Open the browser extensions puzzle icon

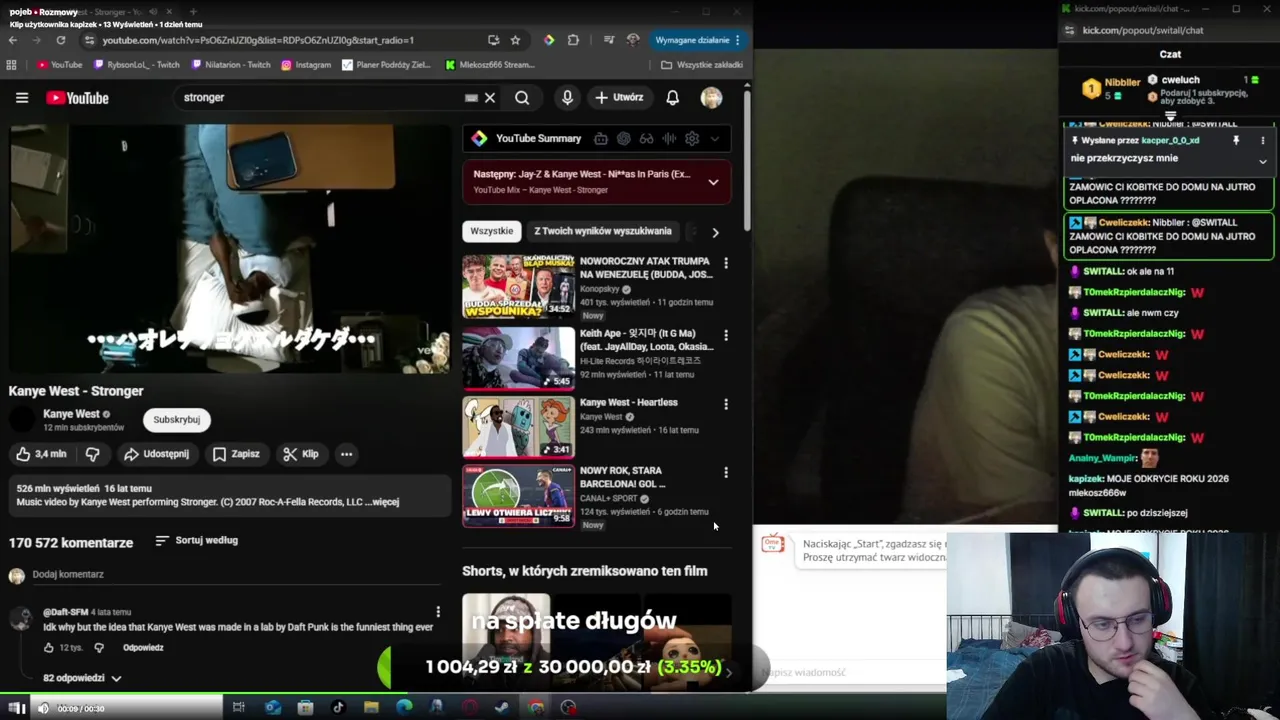point(573,40)
